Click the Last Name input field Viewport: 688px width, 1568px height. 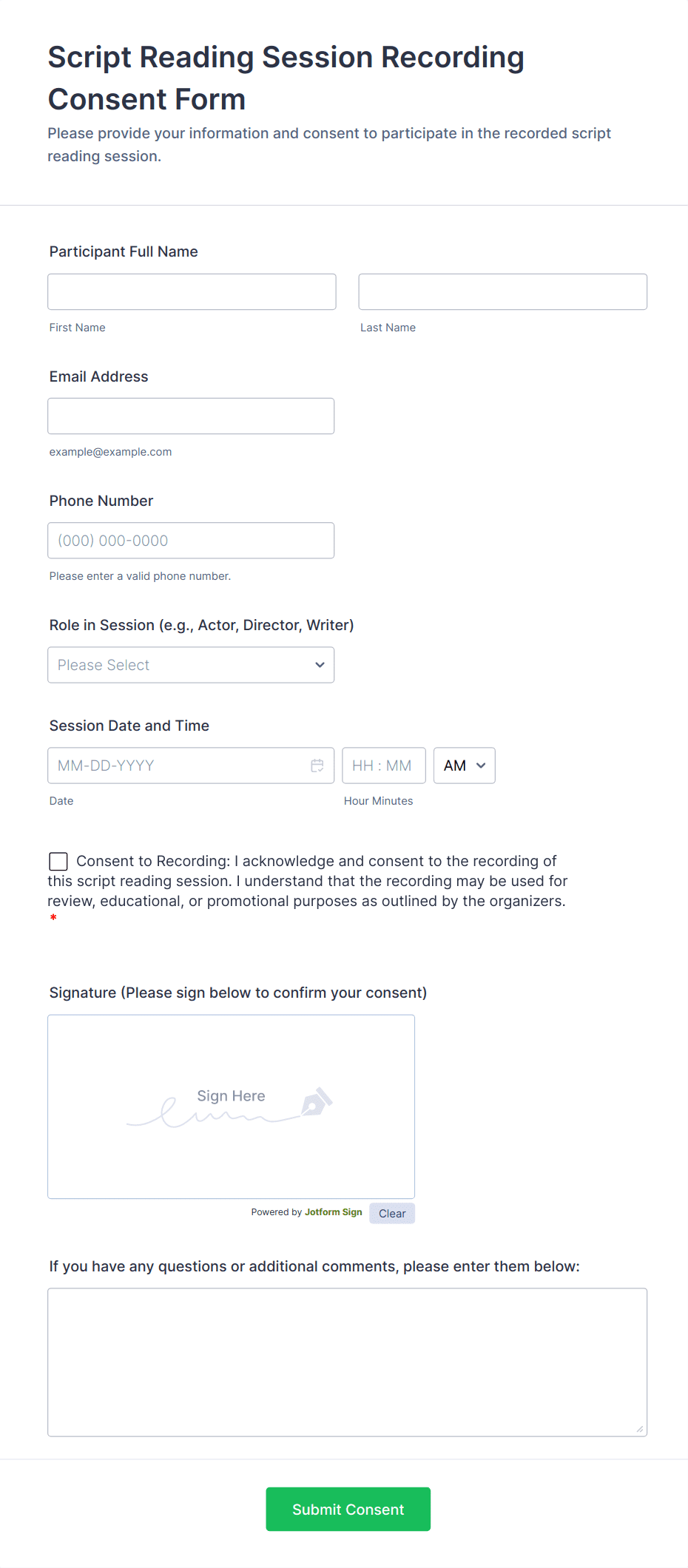[502, 291]
